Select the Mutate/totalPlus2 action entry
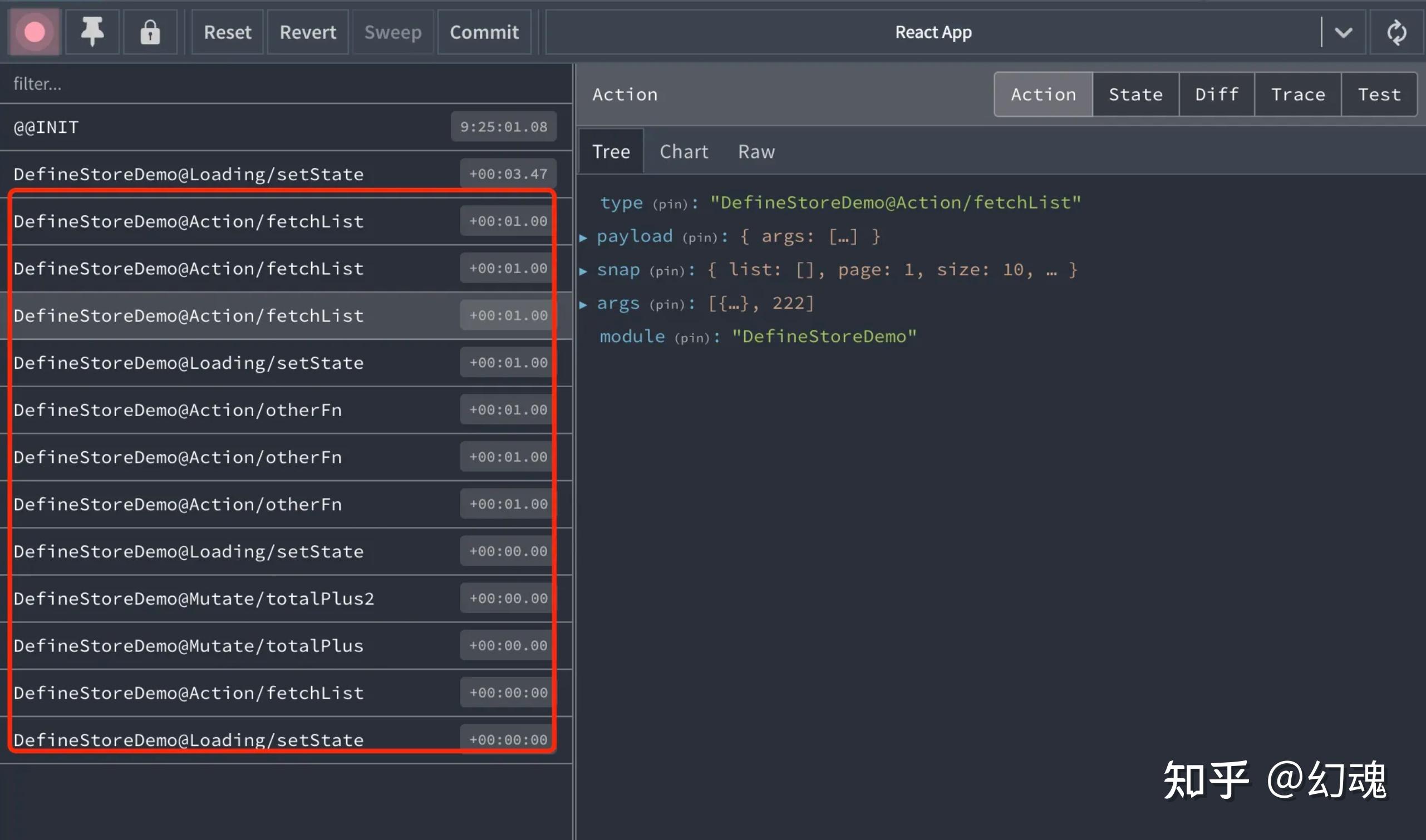Image resolution: width=1426 pixels, height=840 pixels. click(x=227, y=599)
